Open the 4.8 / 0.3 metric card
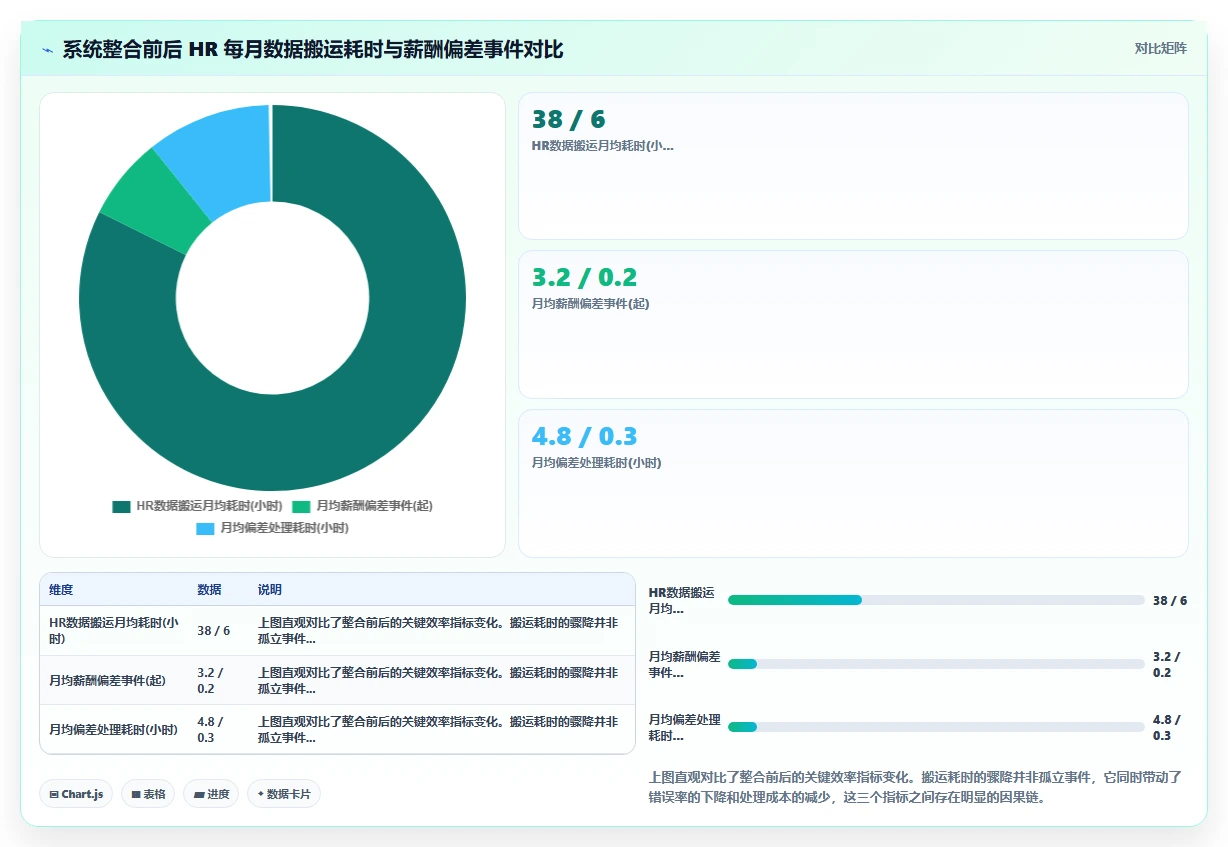 point(853,483)
